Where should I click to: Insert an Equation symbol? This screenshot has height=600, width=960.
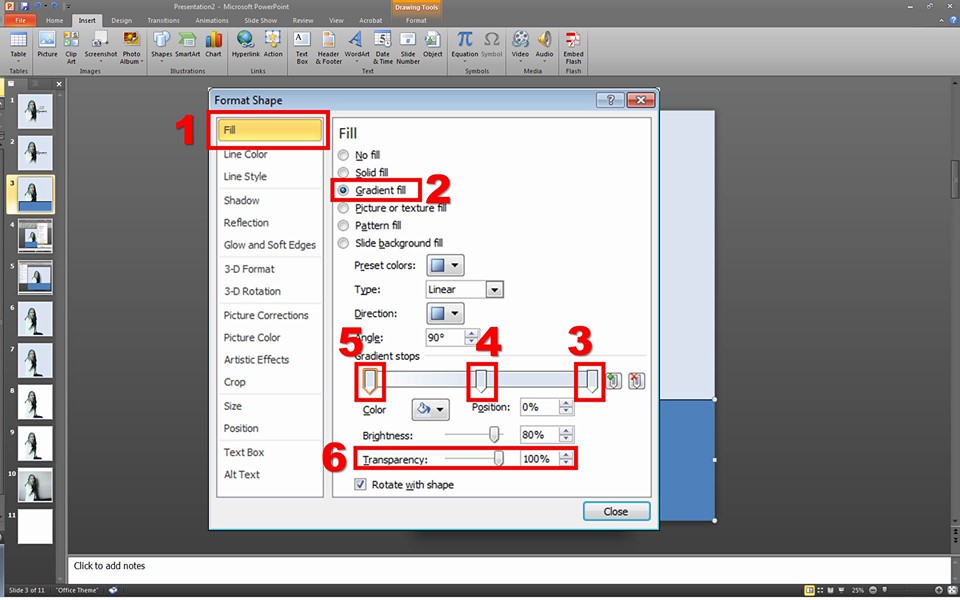(464, 44)
